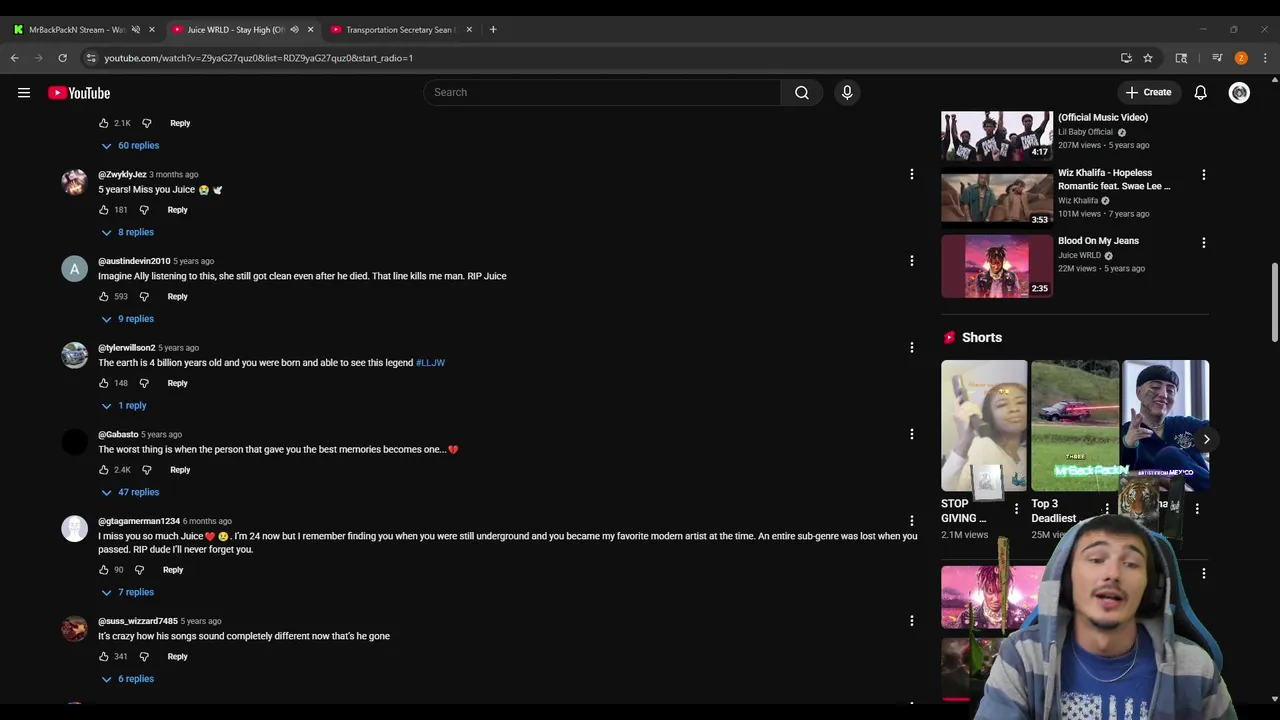Image resolution: width=1280 pixels, height=720 pixels.
Task: Dislike the comment by @tylerwillson2
Action: coord(144,383)
